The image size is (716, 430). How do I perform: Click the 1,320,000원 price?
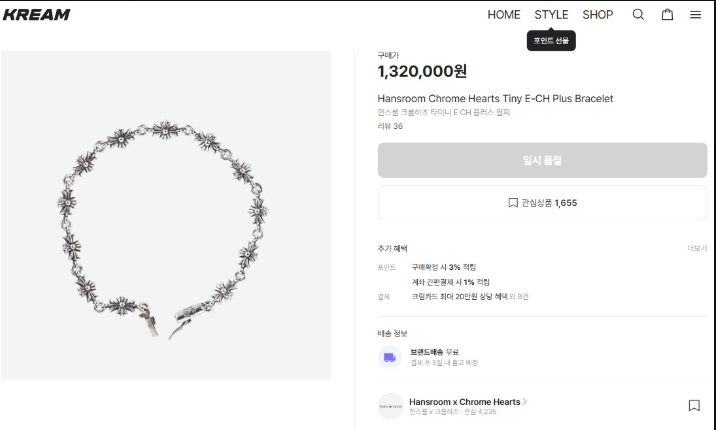pyautogui.click(x=422, y=72)
